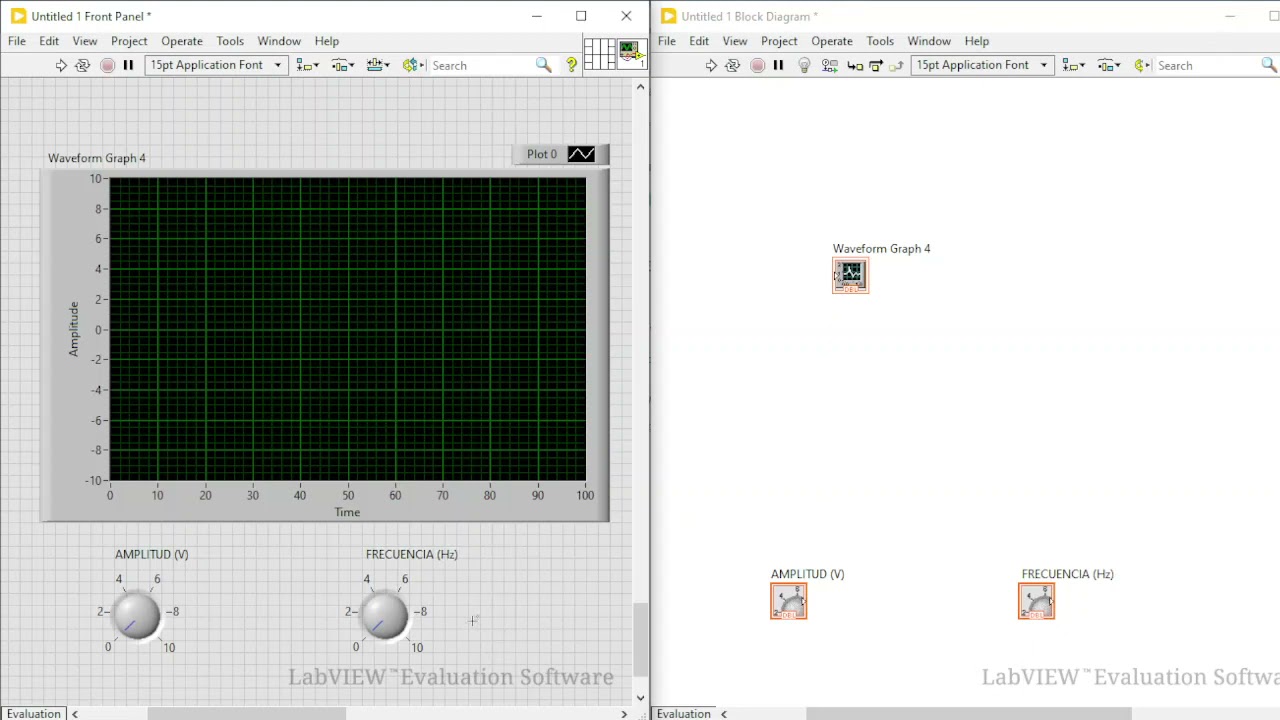This screenshot has width=1280, height=720.
Task: Click magnifier search icon in Block Diagram
Action: point(1270,65)
